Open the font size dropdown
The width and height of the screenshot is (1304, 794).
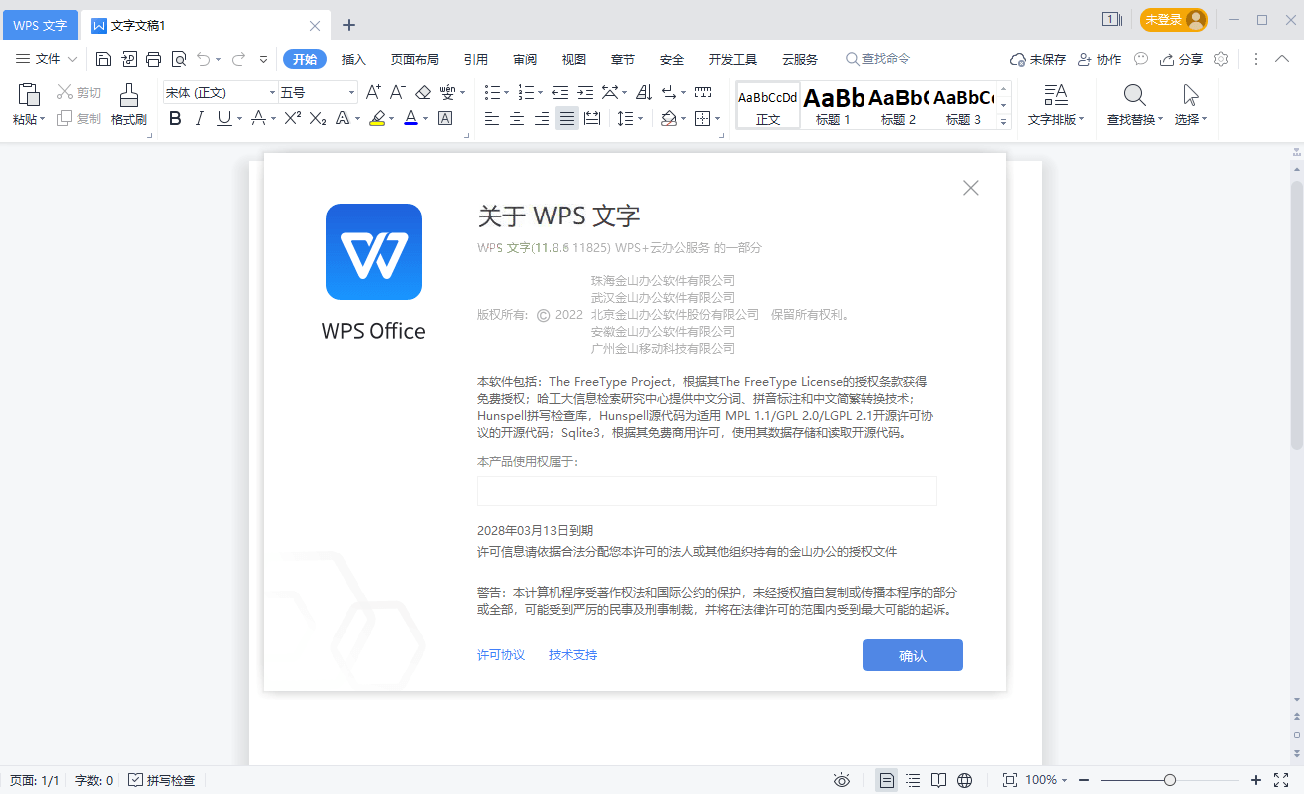(349, 91)
